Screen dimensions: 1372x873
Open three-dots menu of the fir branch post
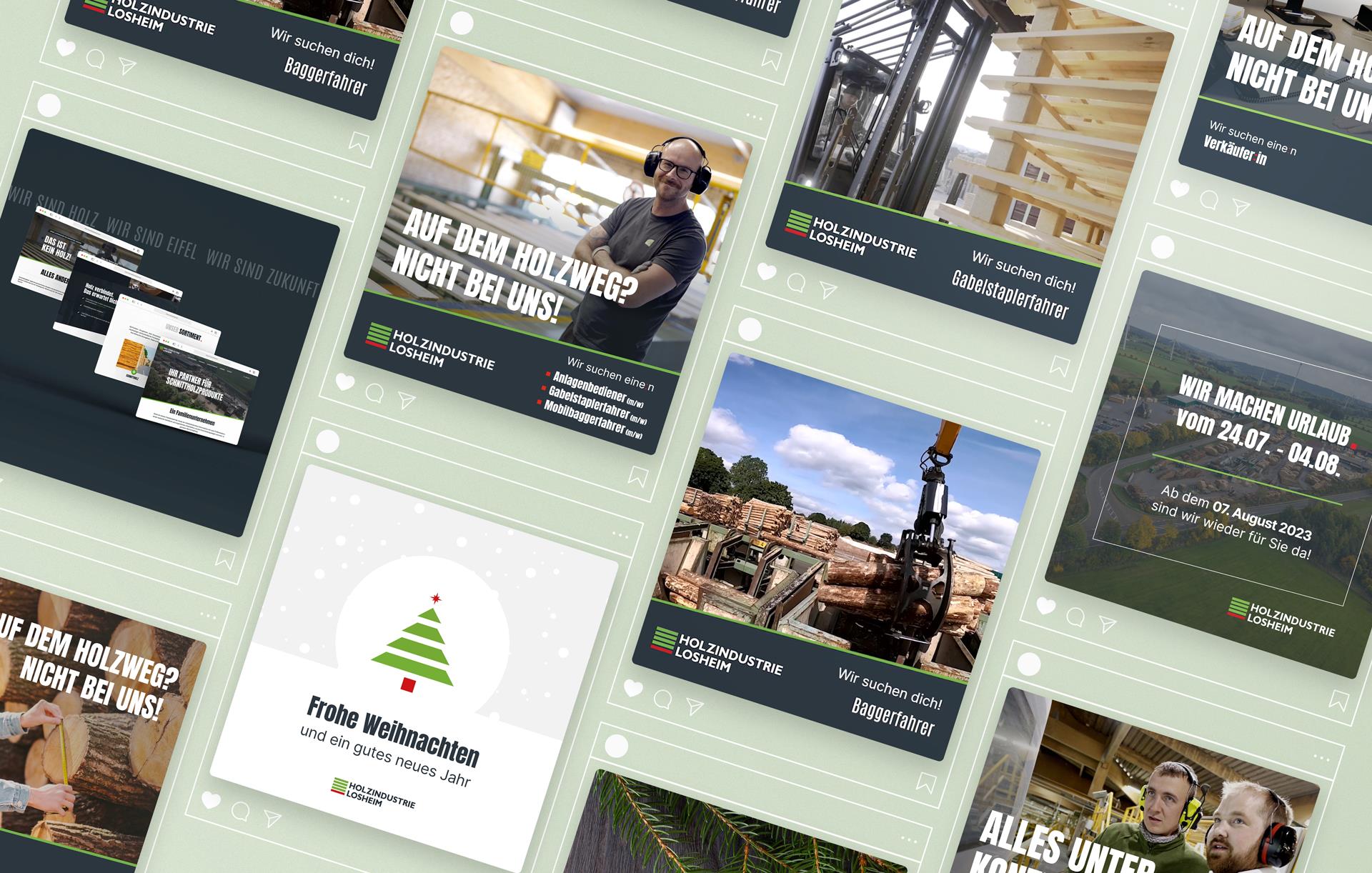[908, 841]
